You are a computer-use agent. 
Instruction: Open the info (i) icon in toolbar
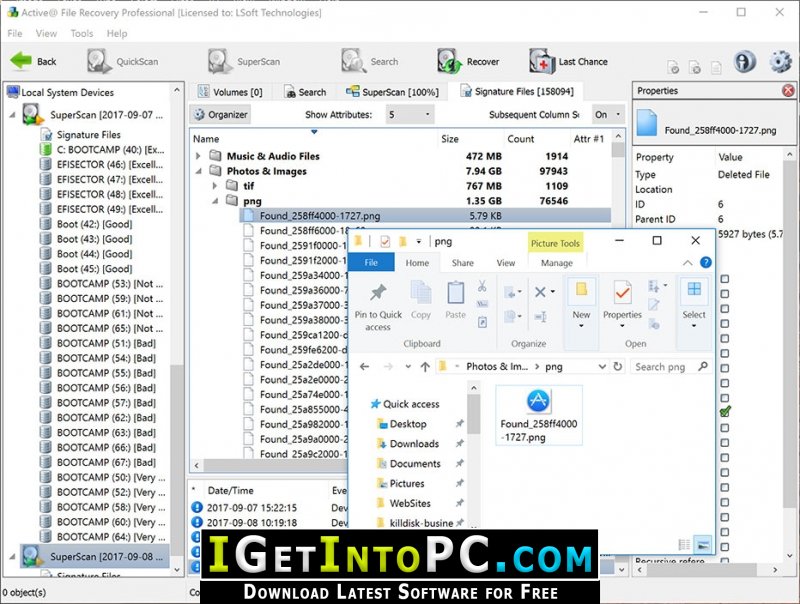[744, 61]
